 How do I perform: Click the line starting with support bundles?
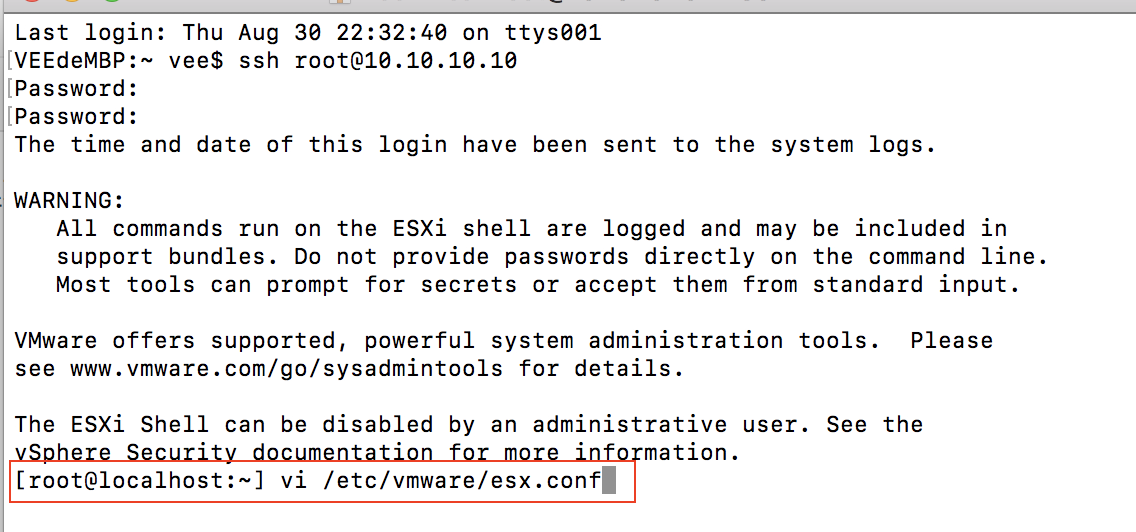[552, 257]
